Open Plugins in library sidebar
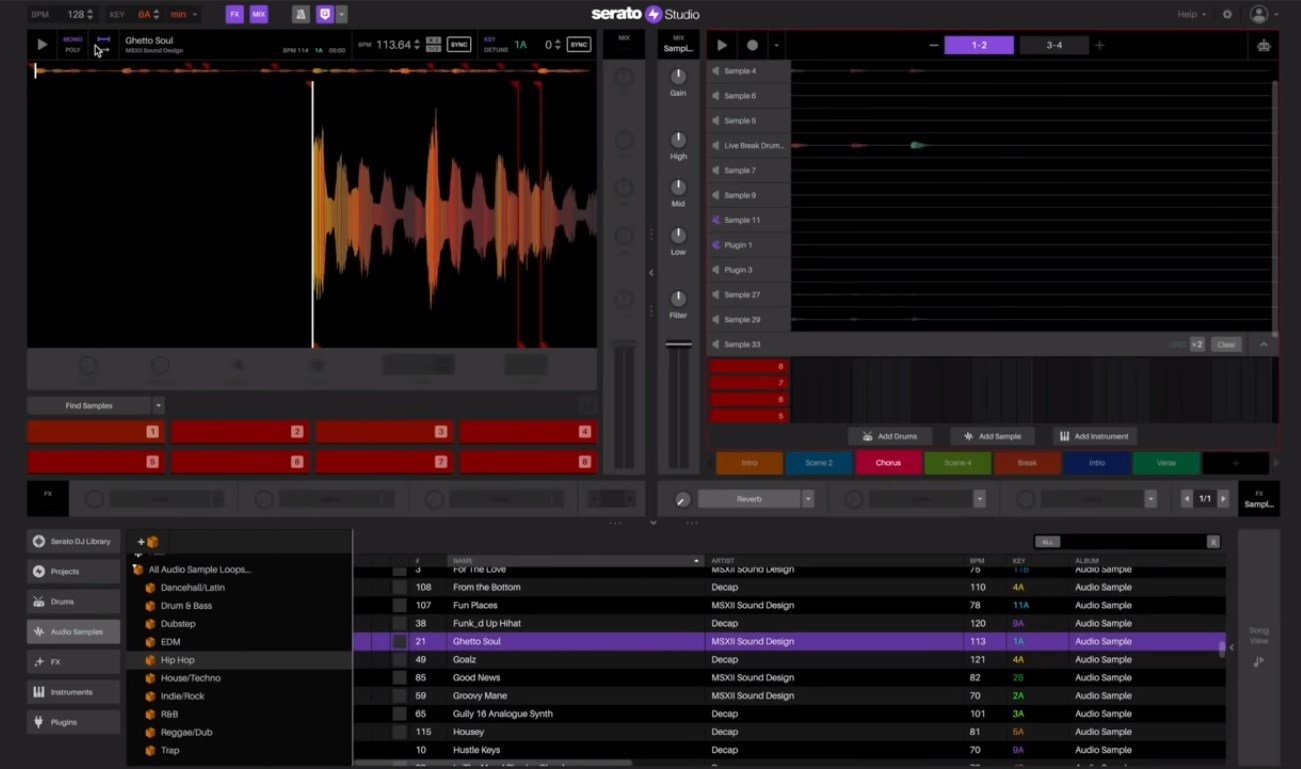The width and height of the screenshot is (1301, 769). click(x=74, y=722)
